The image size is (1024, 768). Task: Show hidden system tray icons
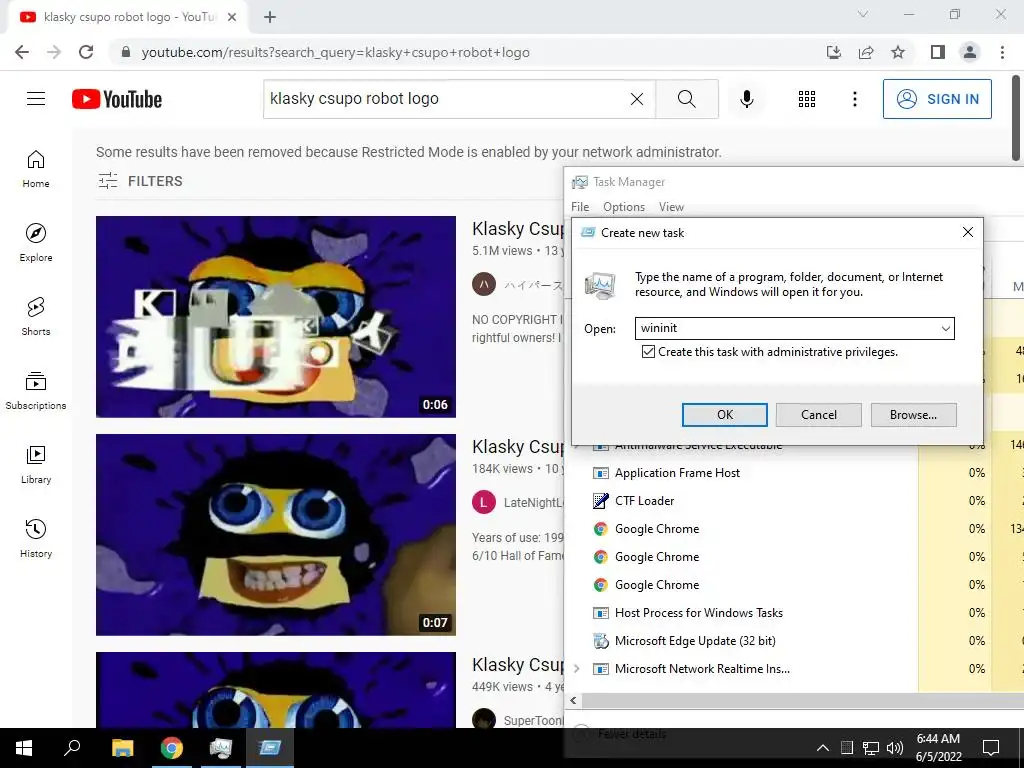pos(823,748)
